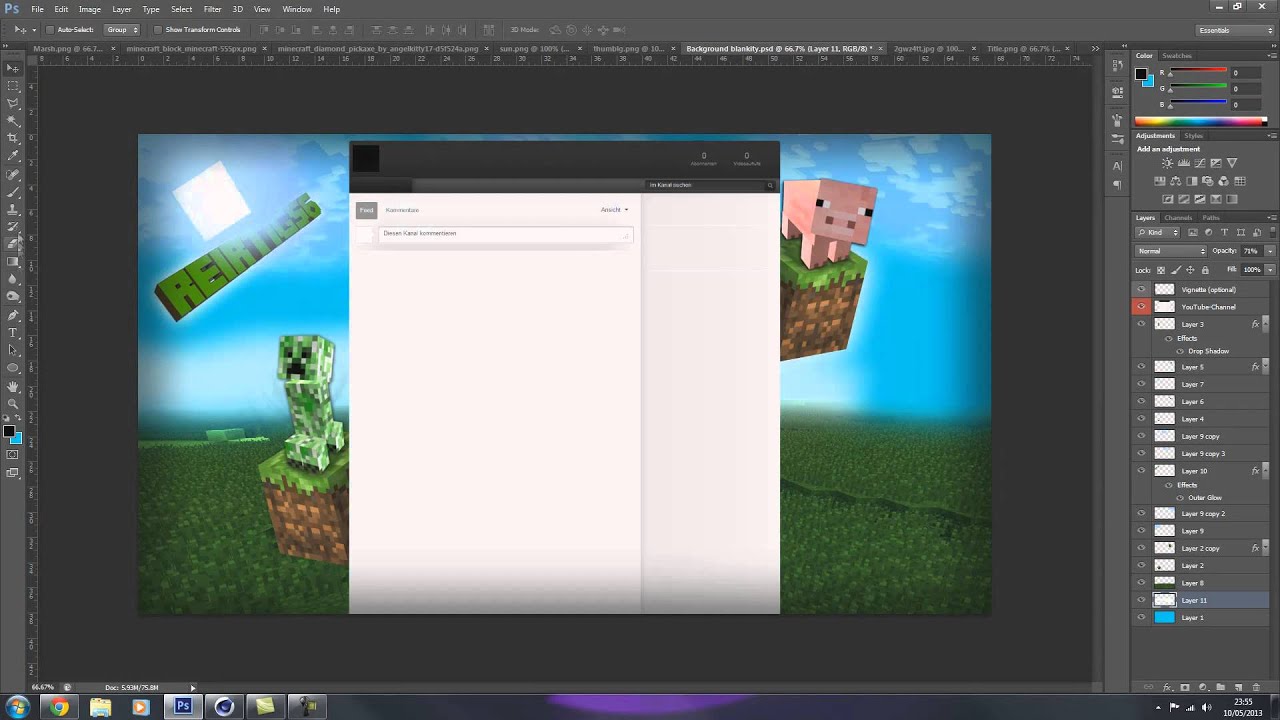Select the Eyedropper tool
This screenshot has height=720, width=1280.
(x=13, y=156)
